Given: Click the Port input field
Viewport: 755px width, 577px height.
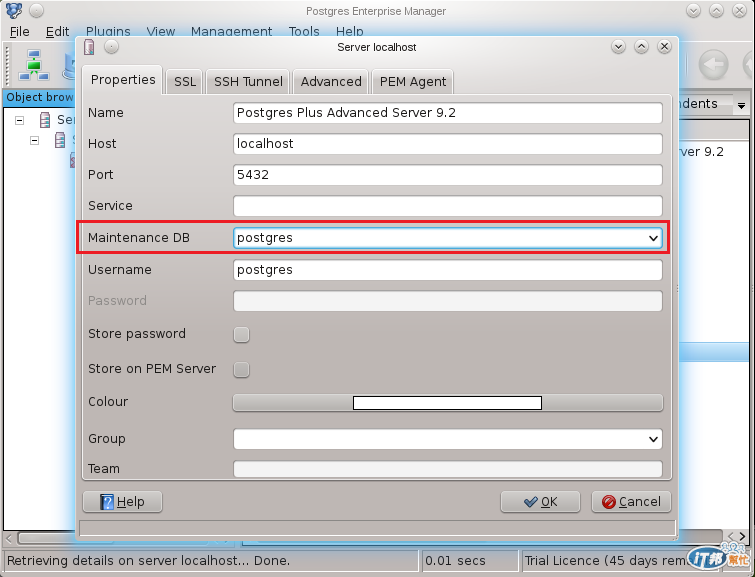Looking at the screenshot, I should 448,175.
